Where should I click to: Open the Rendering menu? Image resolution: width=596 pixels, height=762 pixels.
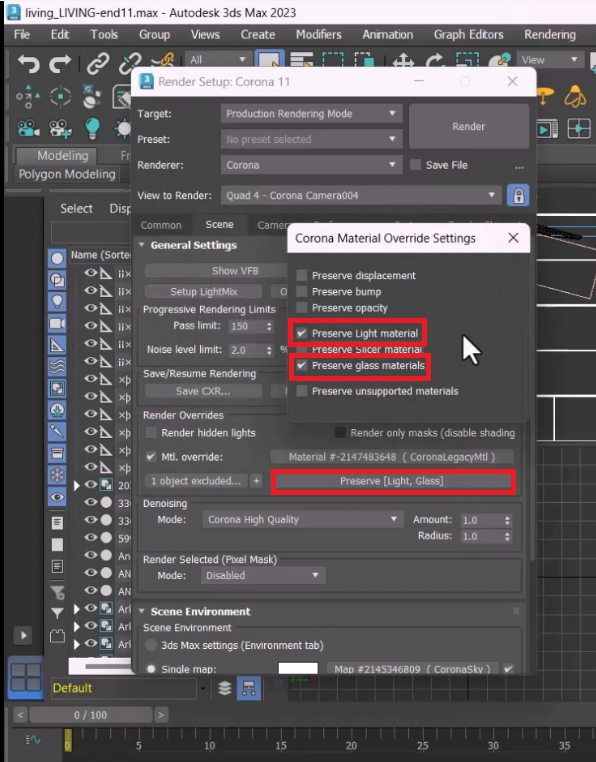click(x=550, y=35)
